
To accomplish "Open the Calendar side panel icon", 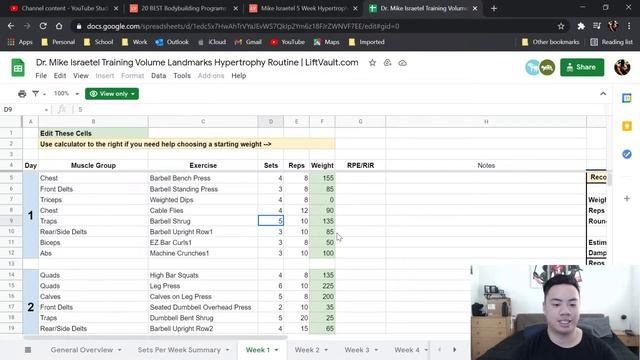I will click(x=627, y=98).
